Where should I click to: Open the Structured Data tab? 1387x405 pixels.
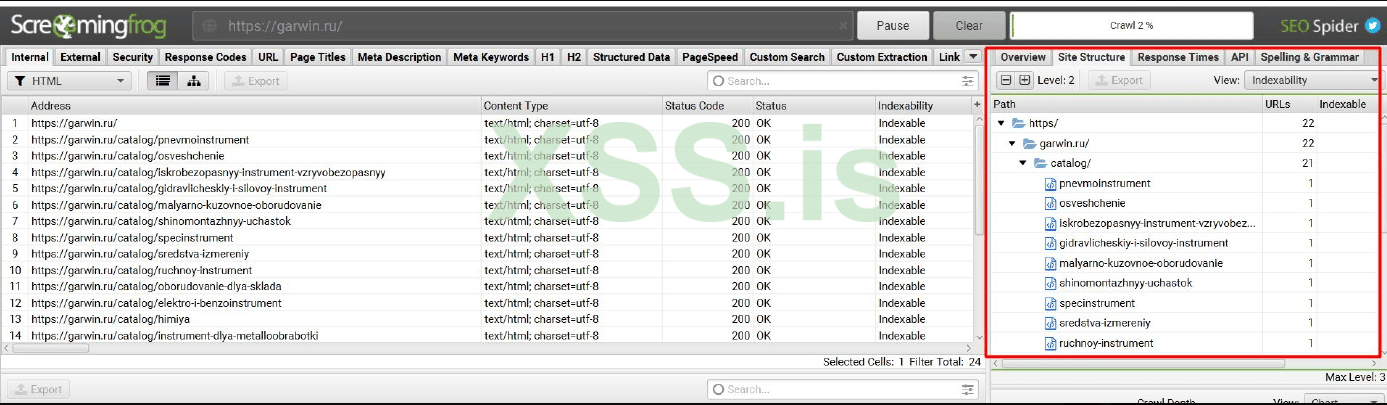(x=631, y=57)
